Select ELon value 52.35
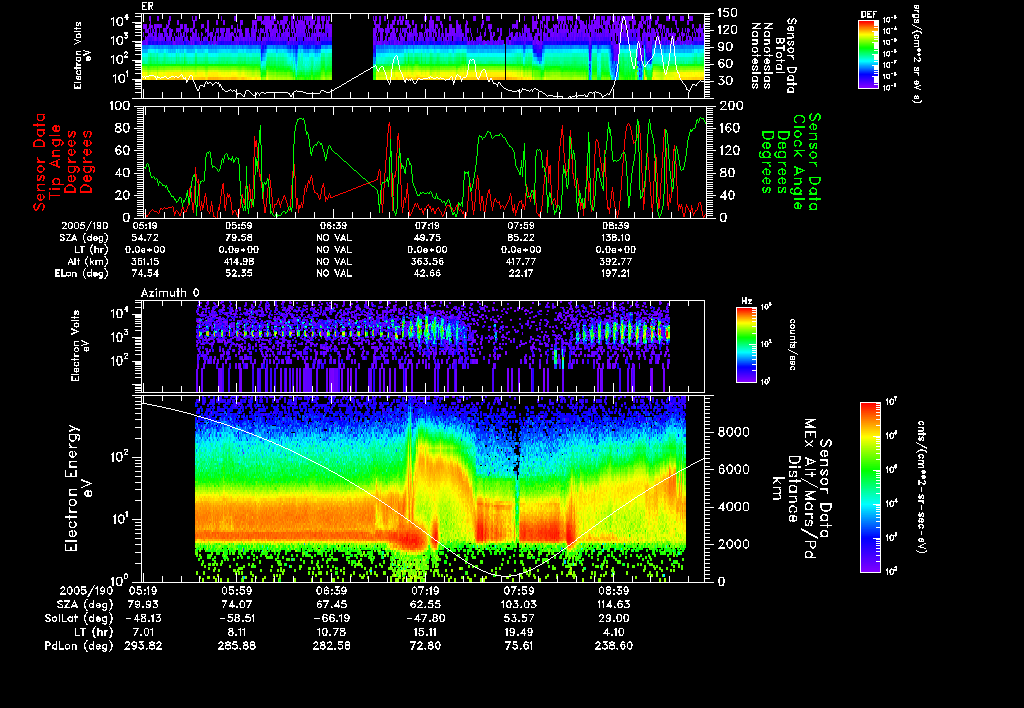 [x=238, y=273]
